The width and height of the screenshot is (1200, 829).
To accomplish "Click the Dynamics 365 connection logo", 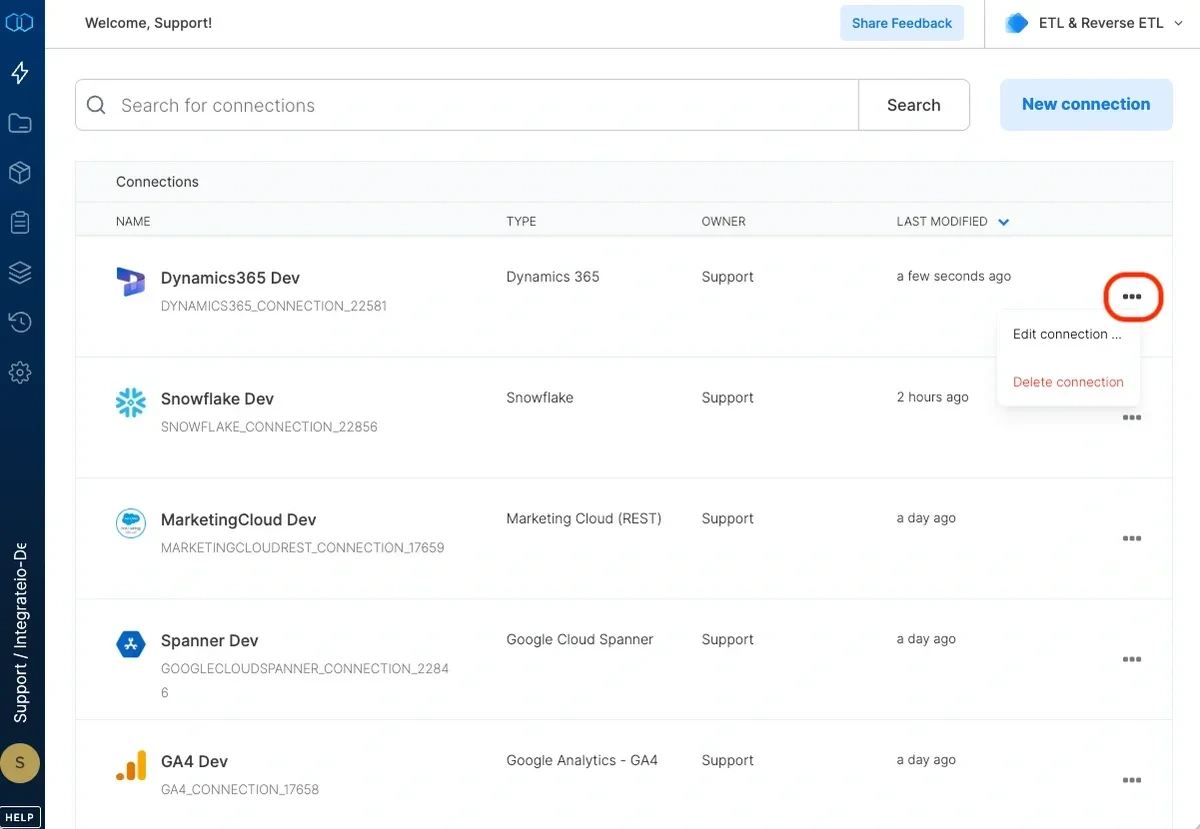I will click(x=131, y=282).
